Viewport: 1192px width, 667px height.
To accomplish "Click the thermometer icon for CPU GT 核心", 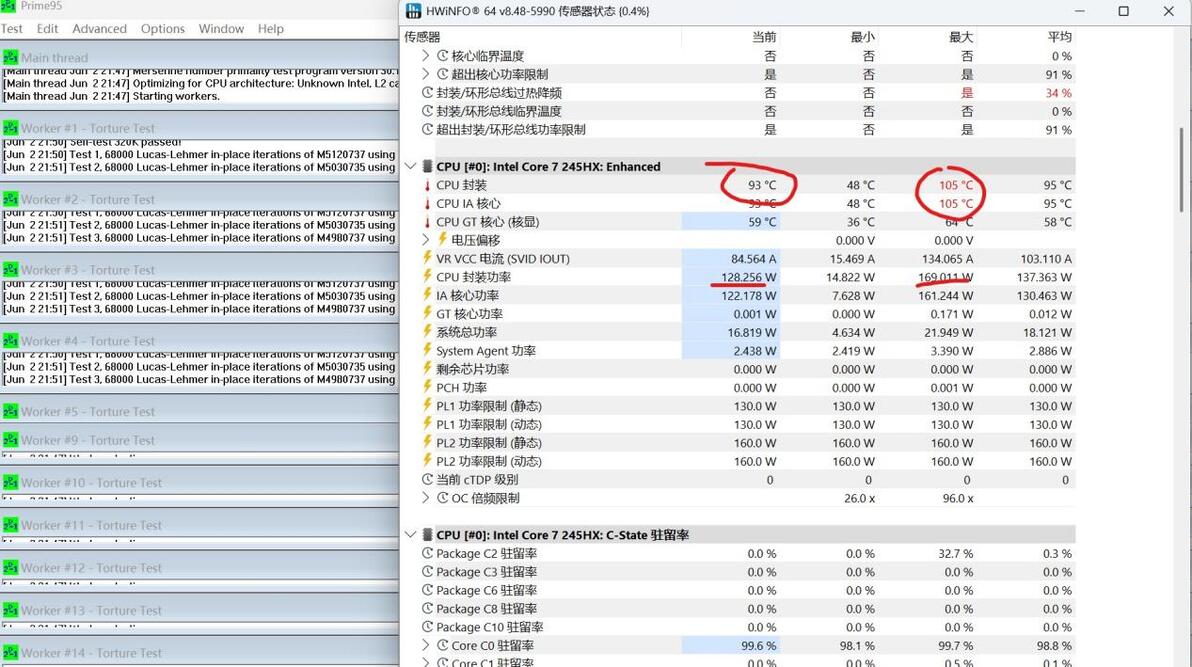I will point(427,222).
